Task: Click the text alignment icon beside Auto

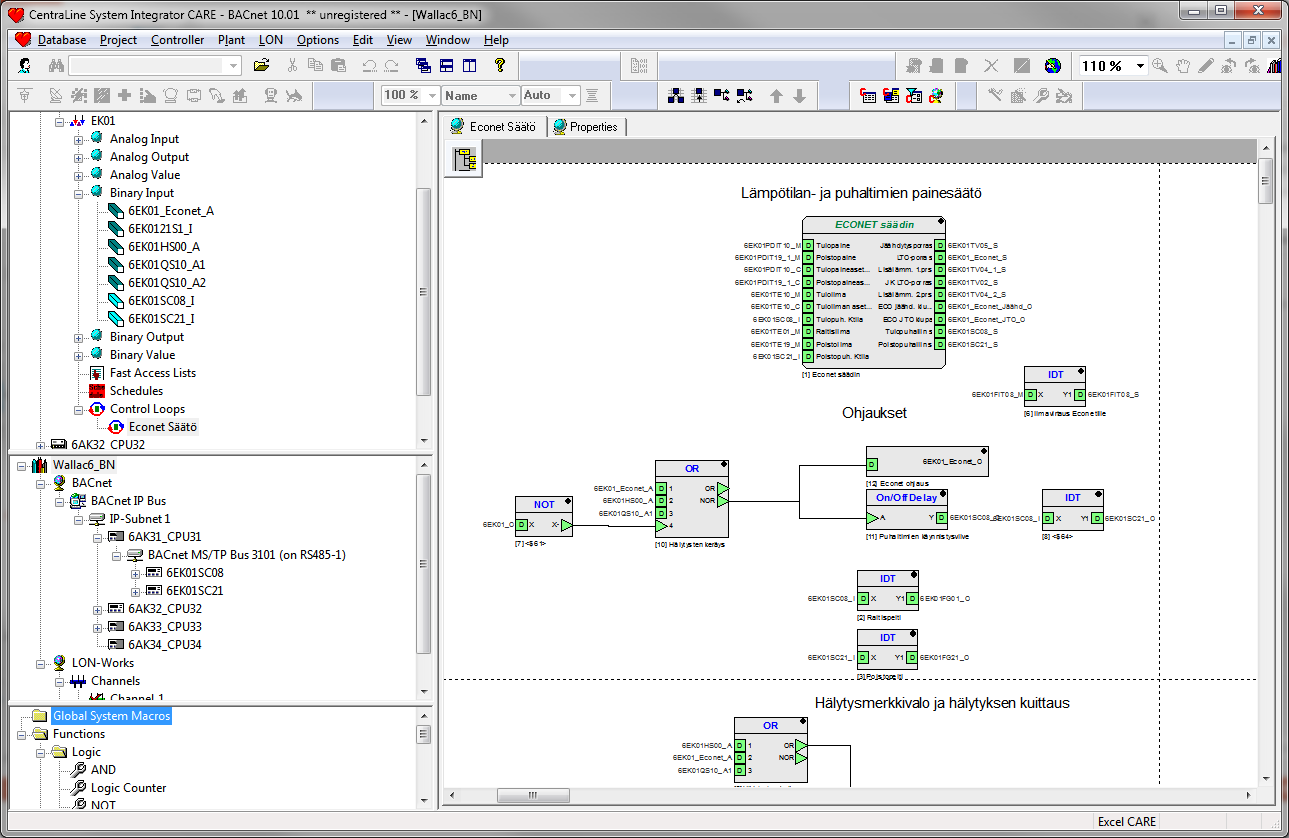Action: [592, 96]
